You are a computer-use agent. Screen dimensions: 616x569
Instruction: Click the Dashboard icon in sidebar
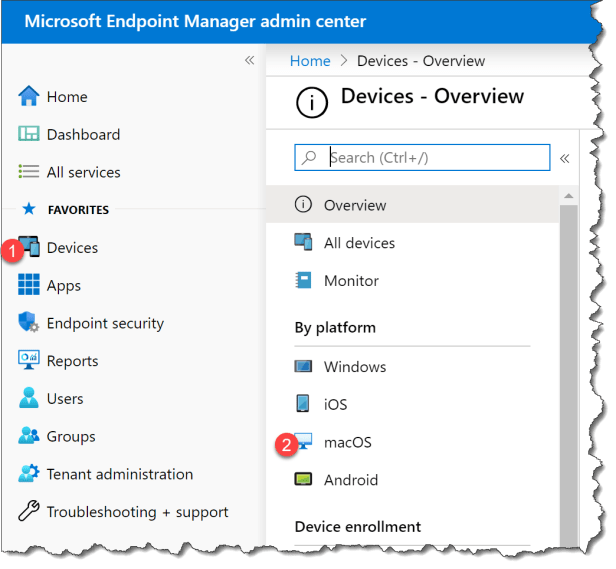click(x=29, y=134)
